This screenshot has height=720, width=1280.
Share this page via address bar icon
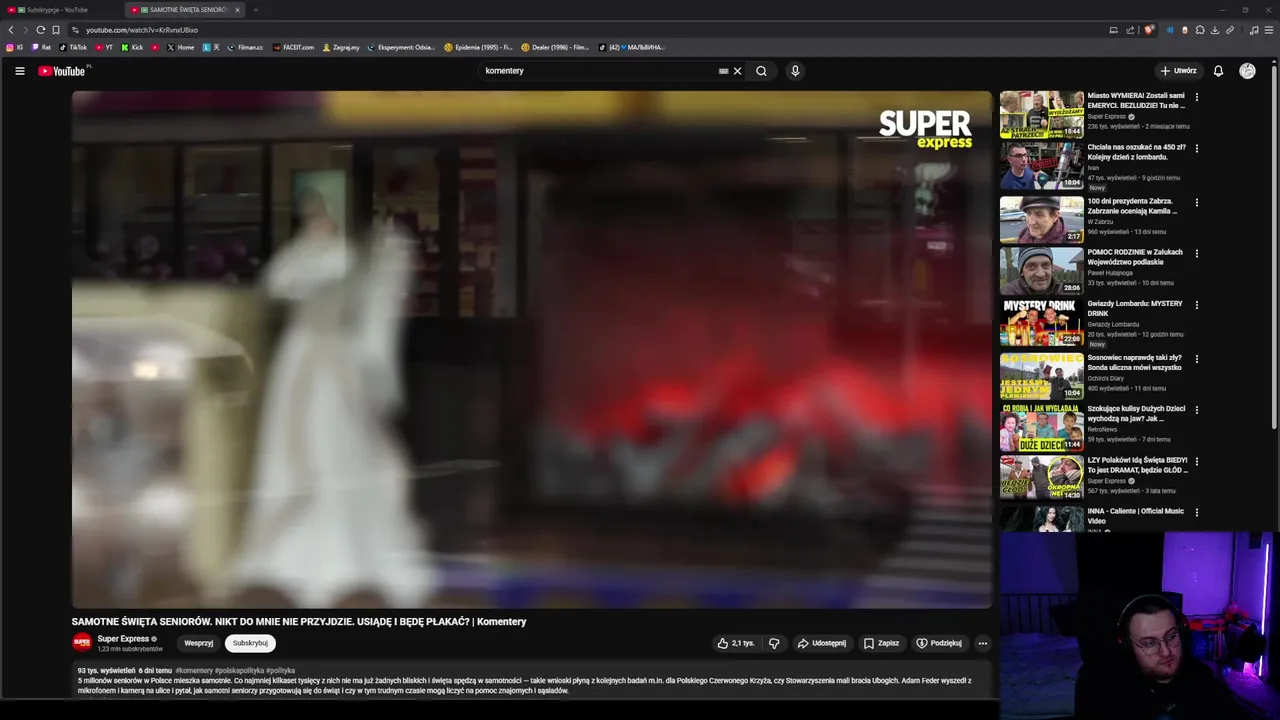click(1130, 30)
